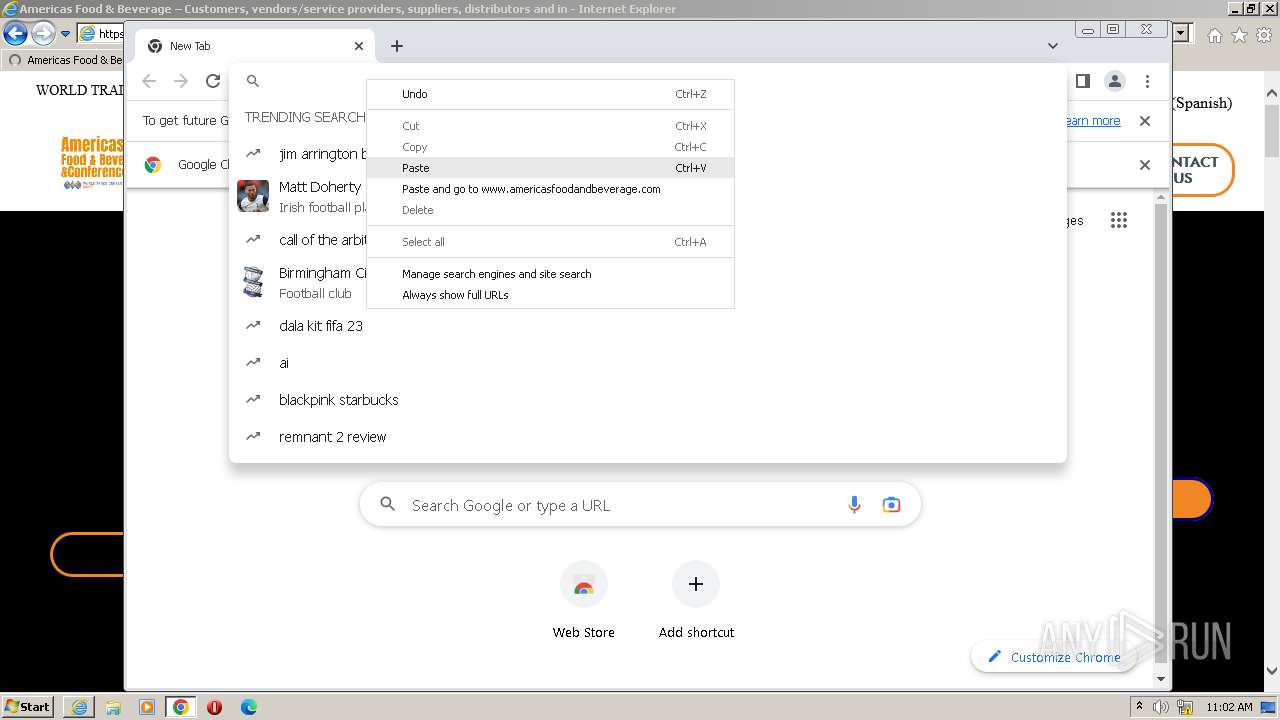Open a new tab with the plus icon

click(397, 46)
